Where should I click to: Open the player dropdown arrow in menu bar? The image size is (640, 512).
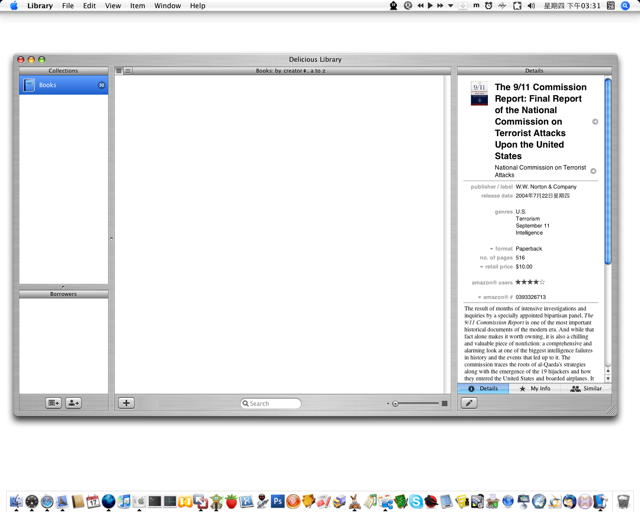tap(451, 6)
